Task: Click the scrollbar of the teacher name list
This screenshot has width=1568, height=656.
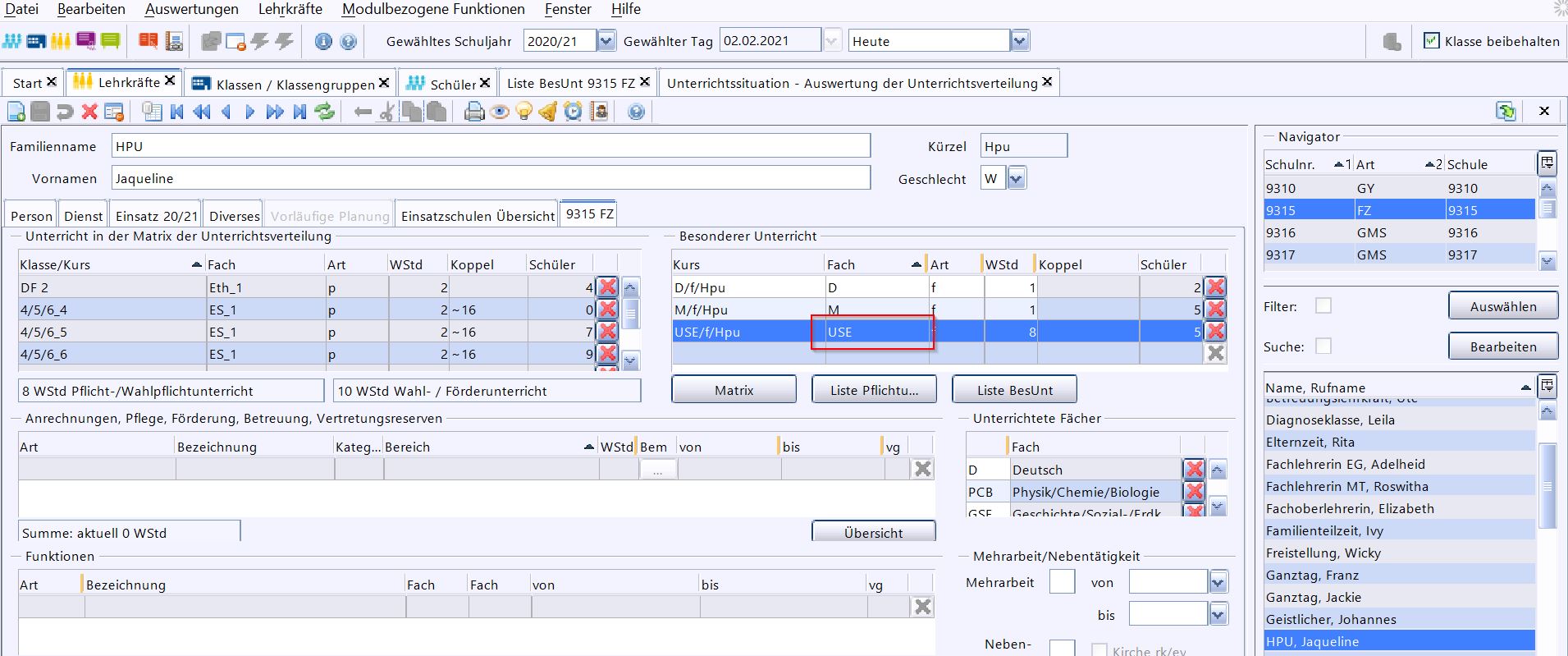Action: [1547, 485]
